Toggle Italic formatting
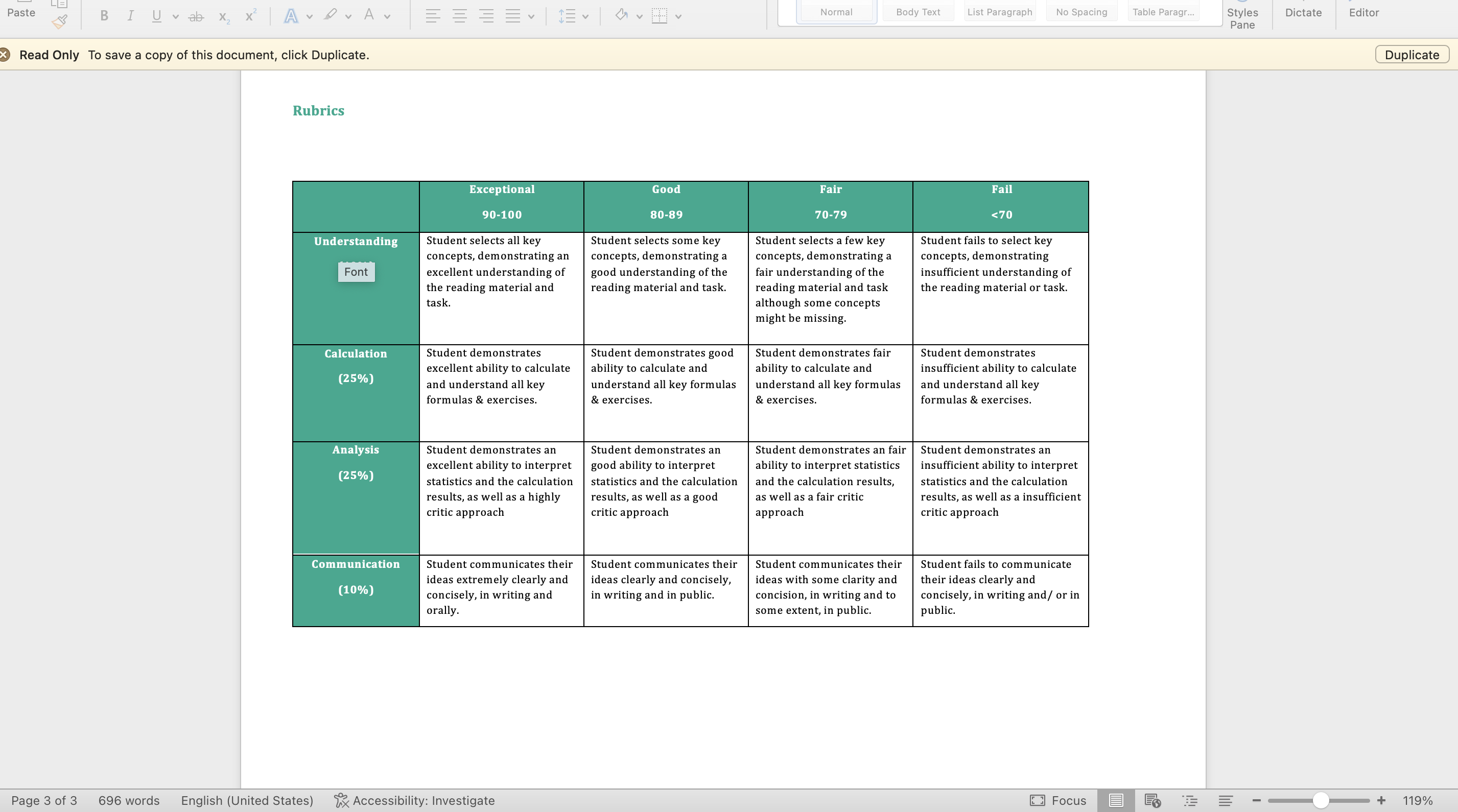1458x812 pixels. [x=130, y=16]
